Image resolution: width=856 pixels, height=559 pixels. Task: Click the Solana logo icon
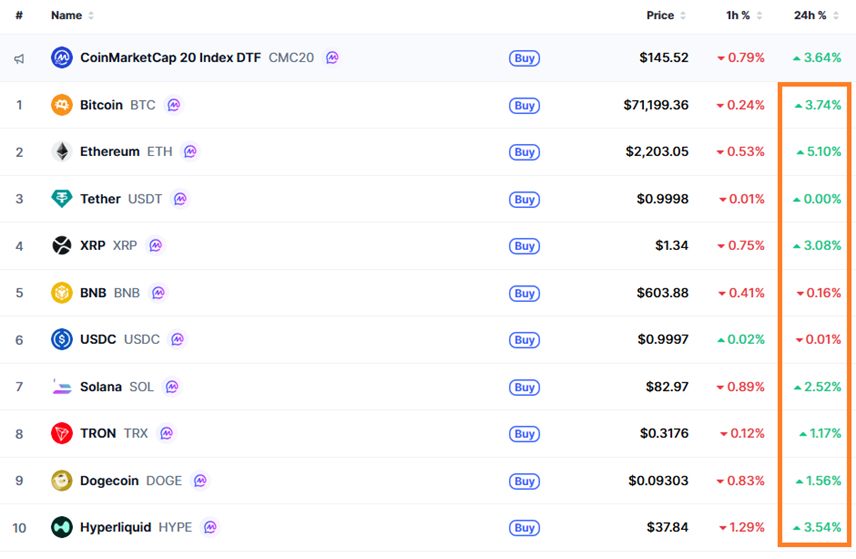pos(62,387)
